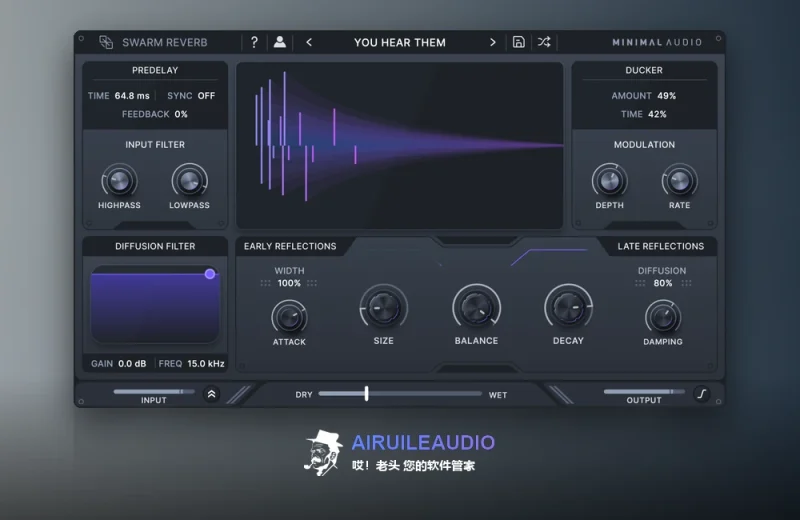Click the LOWPASS filter knob
Image resolution: width=800 pixels, height=520 pixels.
(189, 181)
